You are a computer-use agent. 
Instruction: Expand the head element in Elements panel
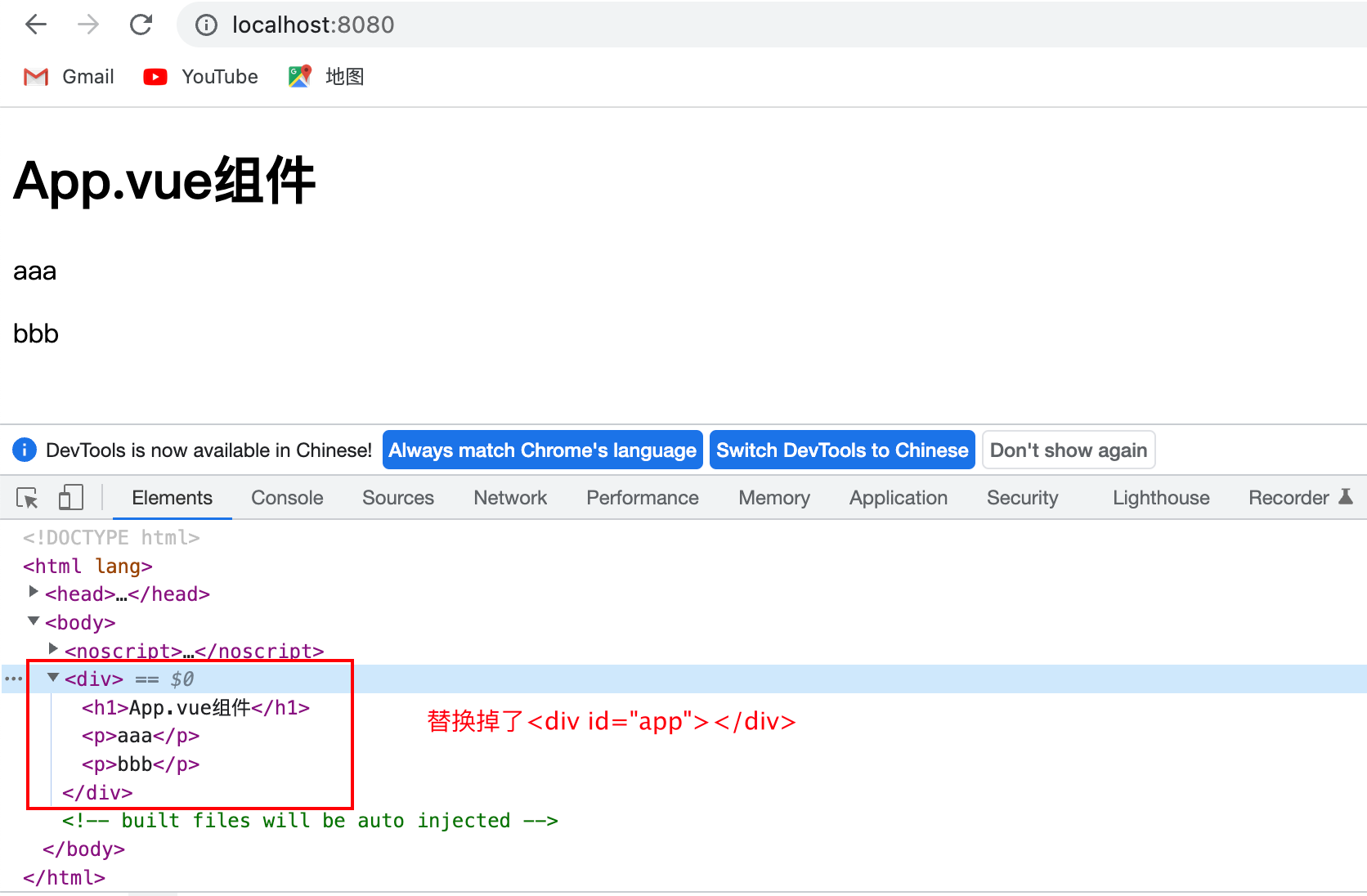point(33,592)
